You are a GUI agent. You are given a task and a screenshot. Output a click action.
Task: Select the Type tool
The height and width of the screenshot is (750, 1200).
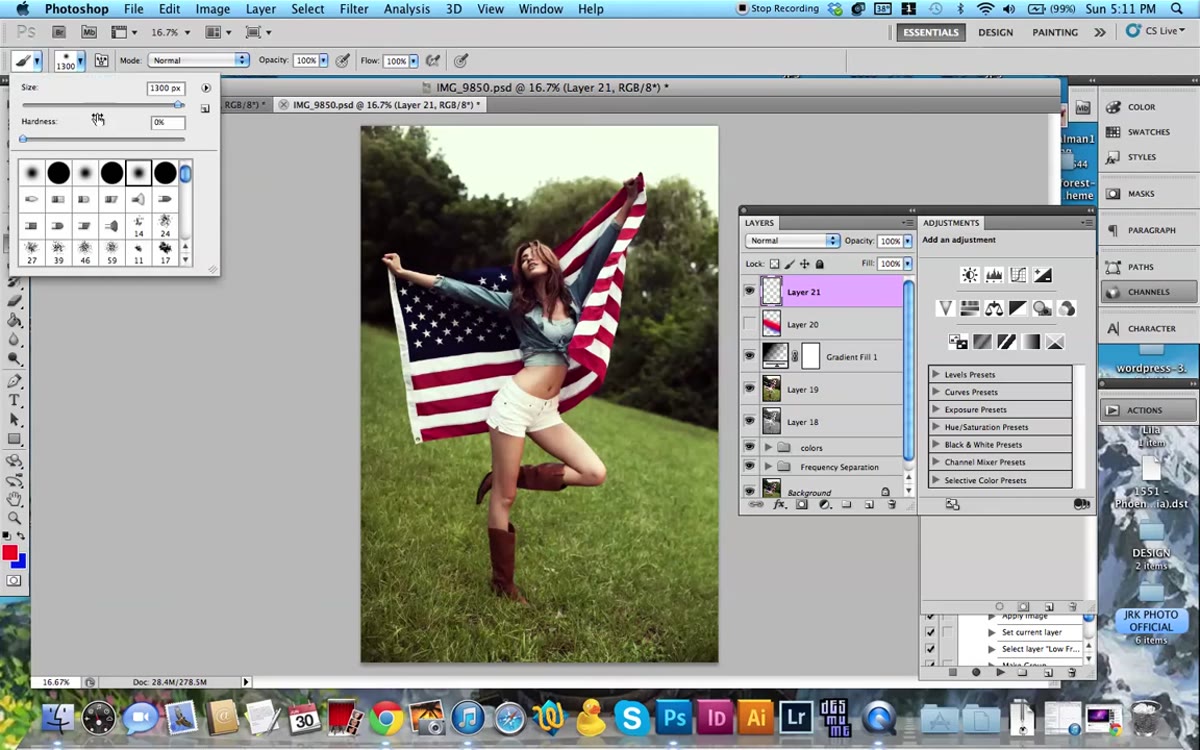tap(14, 400)
